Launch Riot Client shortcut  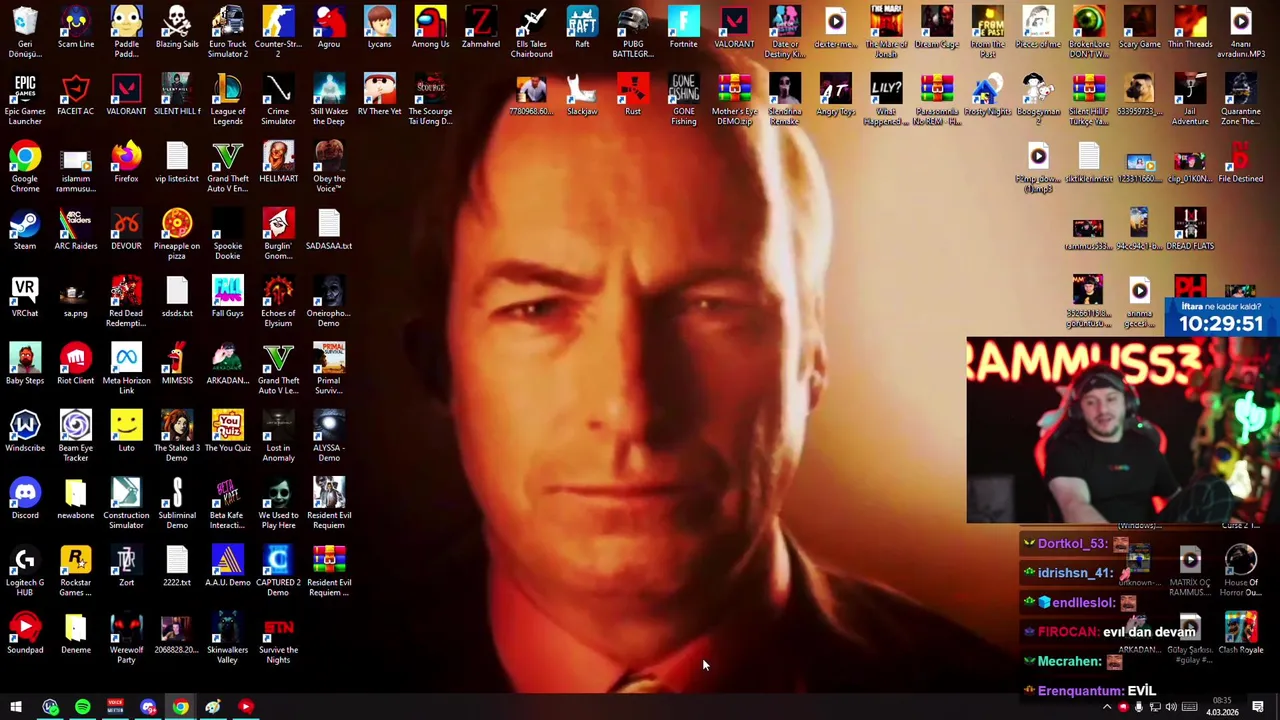point(76,364)
